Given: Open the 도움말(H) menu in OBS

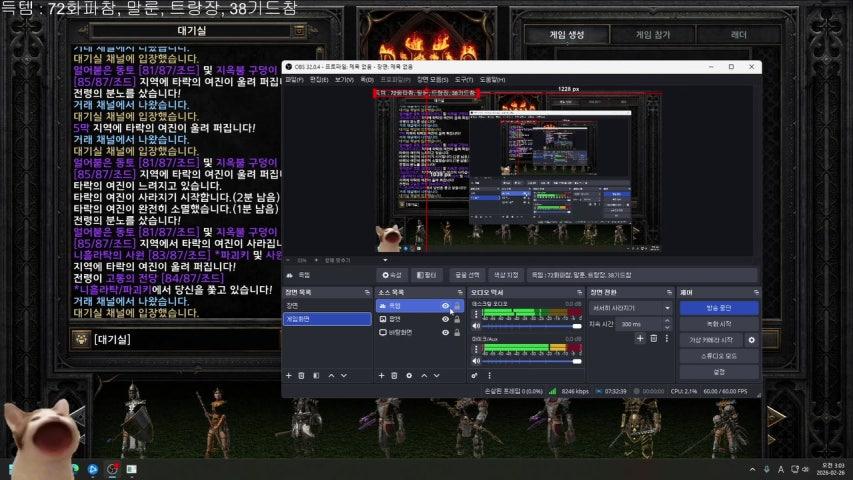Looking at the screenshot, I should [x=492, y=80].
